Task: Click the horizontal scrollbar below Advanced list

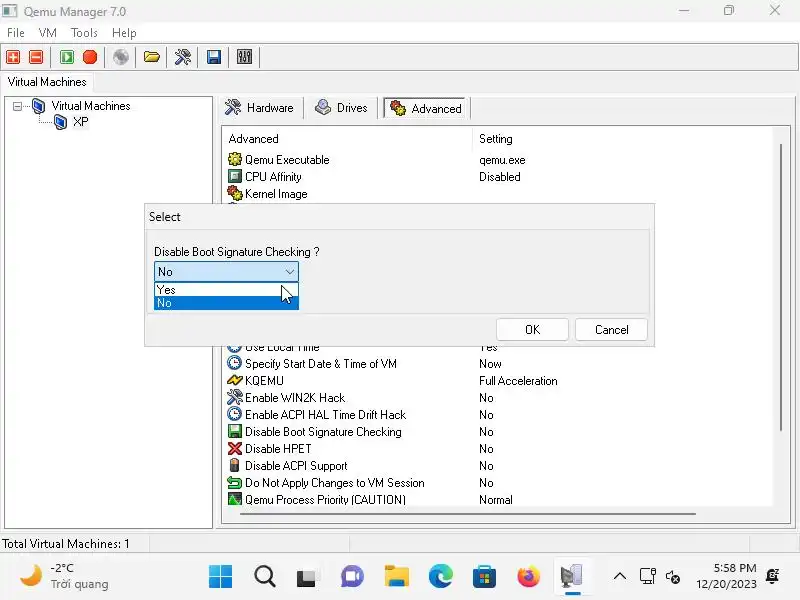Action: pos(467,514)
